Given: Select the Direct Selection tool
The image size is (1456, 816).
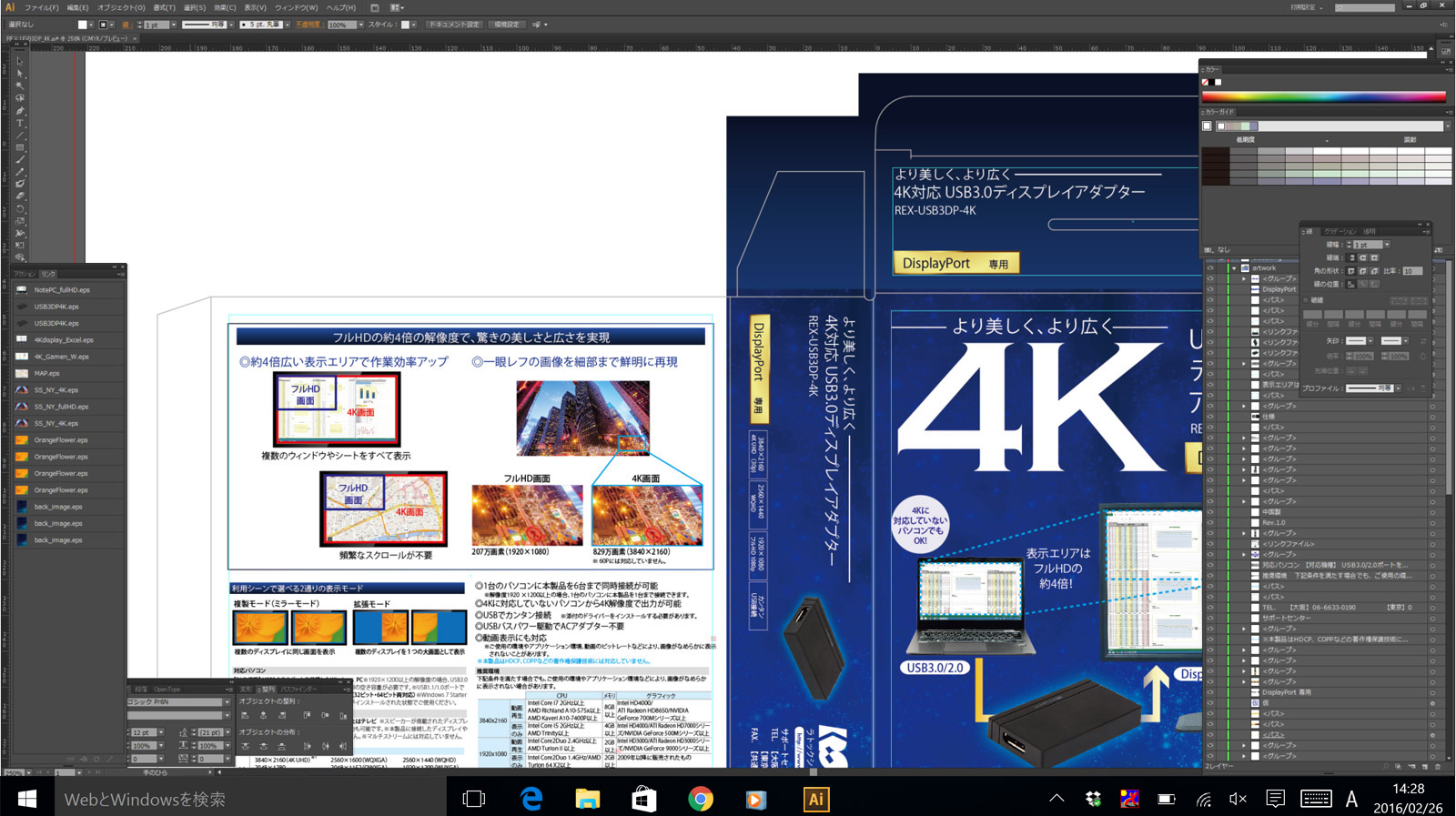Looking at the screenshot, I should click(19, 74).
